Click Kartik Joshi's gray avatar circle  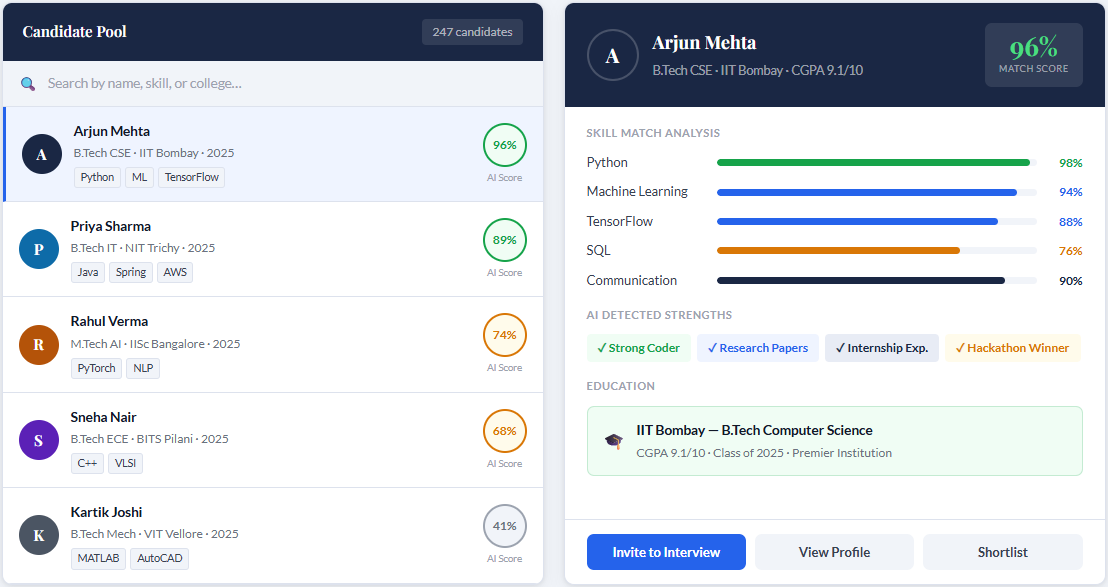[39, 535]
